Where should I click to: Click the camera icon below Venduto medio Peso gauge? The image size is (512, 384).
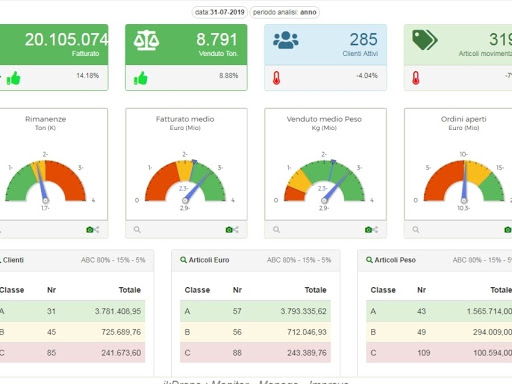[x=368, y=230]
